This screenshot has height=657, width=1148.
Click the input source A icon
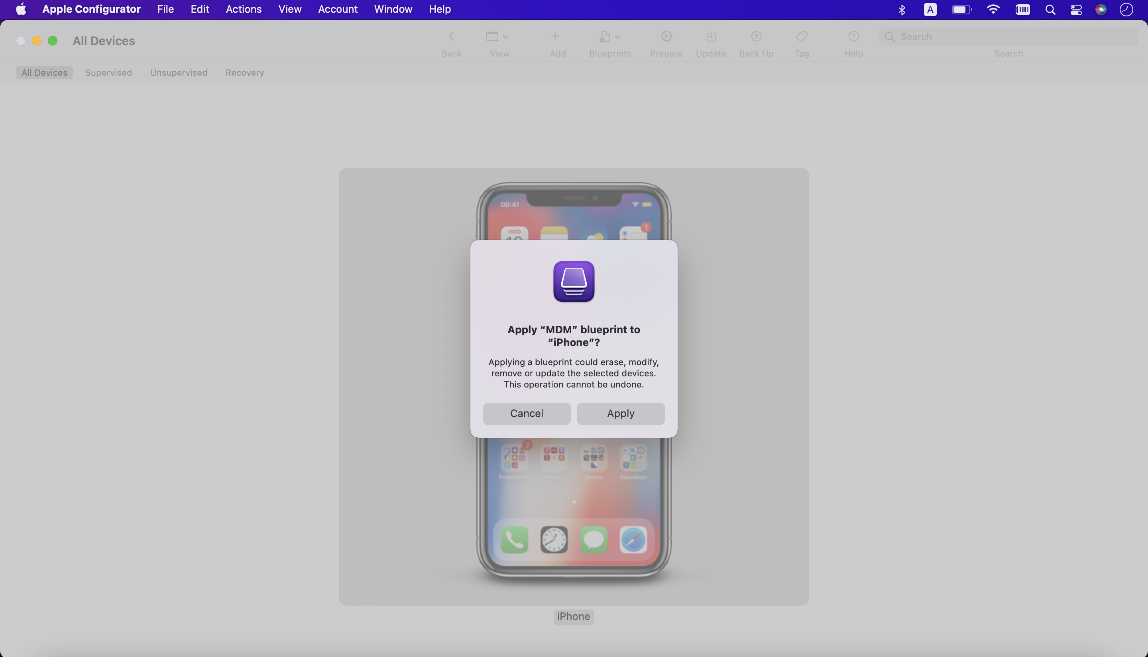pos(930,10)
